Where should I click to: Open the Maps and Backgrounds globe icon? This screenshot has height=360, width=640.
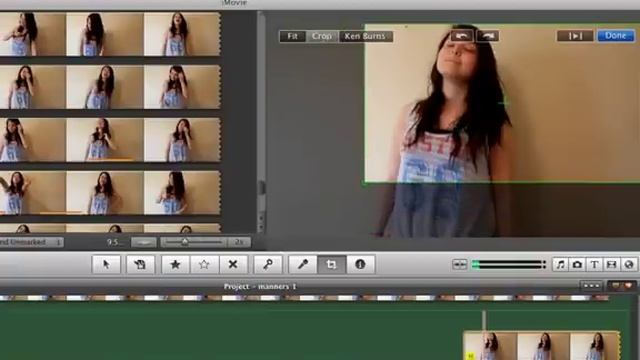point(629,264)
